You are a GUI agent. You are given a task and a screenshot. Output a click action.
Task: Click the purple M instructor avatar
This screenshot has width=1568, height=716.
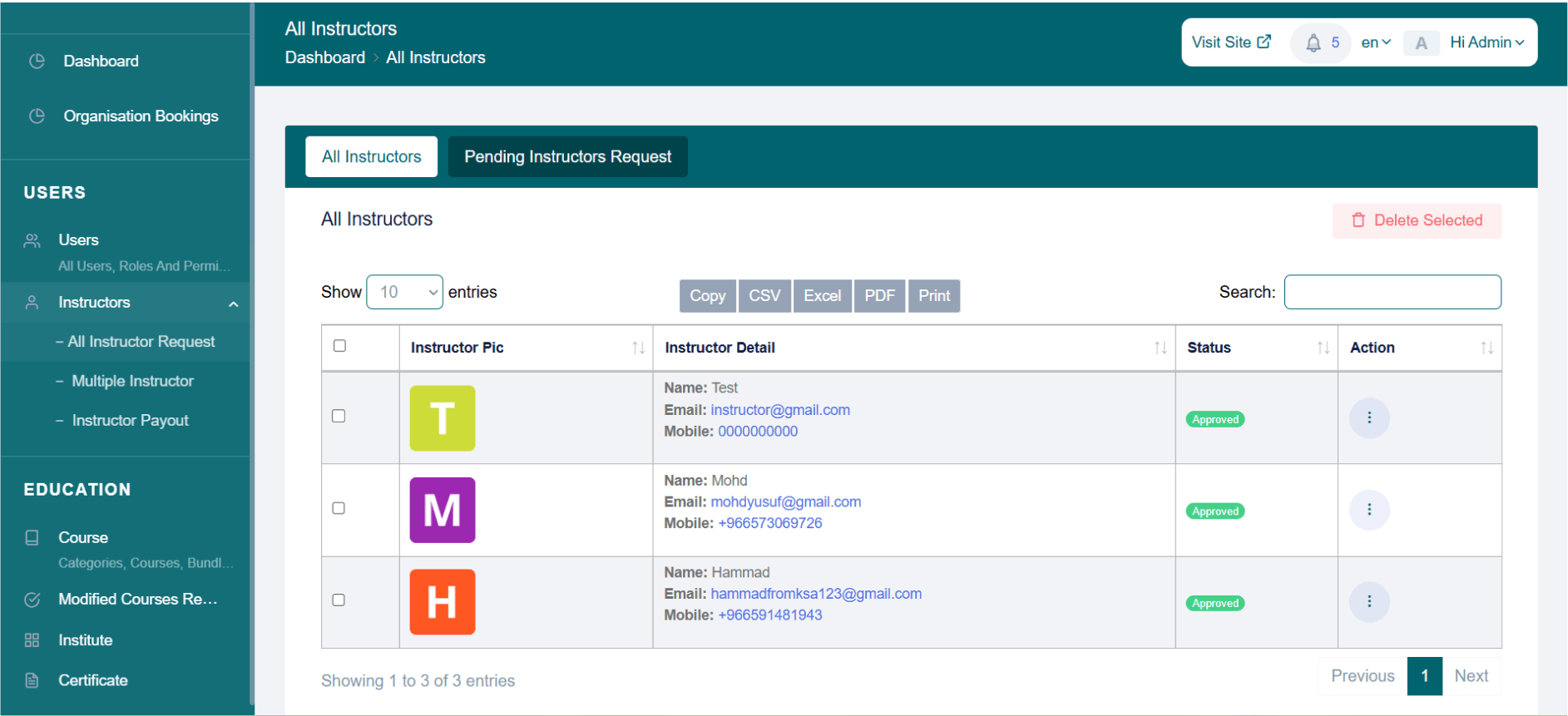(x=443, y=510)
